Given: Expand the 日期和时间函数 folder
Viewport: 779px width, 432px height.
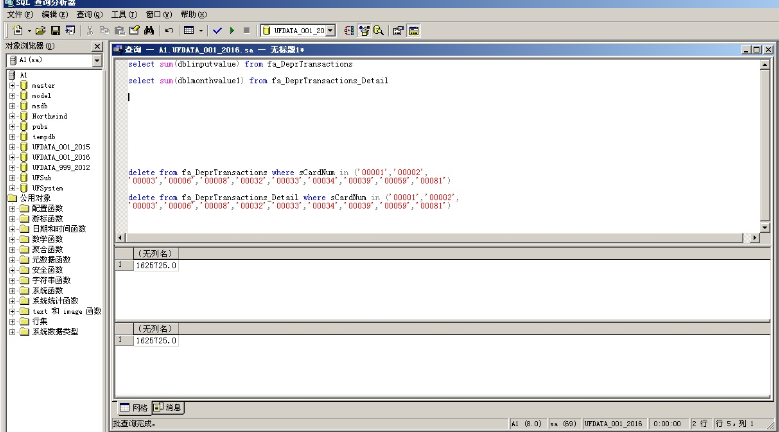Looking at the screenshot, I should 12,229.
